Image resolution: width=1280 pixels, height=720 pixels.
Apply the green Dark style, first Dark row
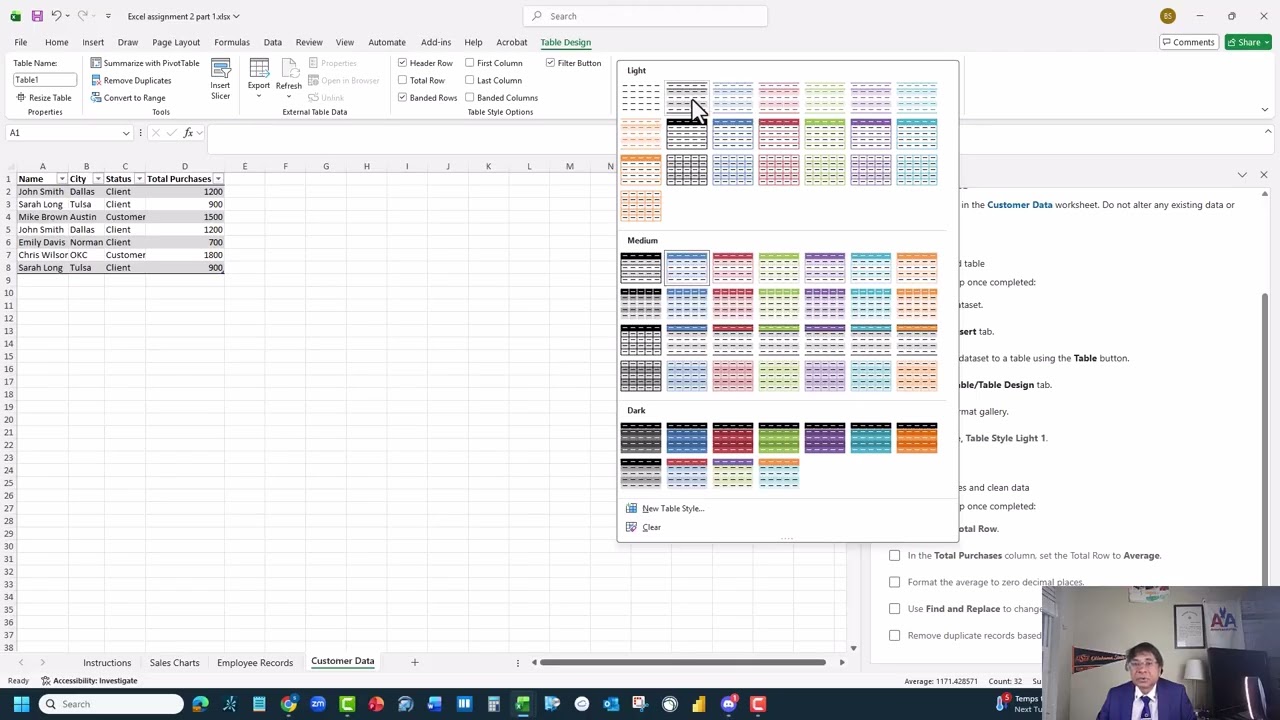(779, 437)
